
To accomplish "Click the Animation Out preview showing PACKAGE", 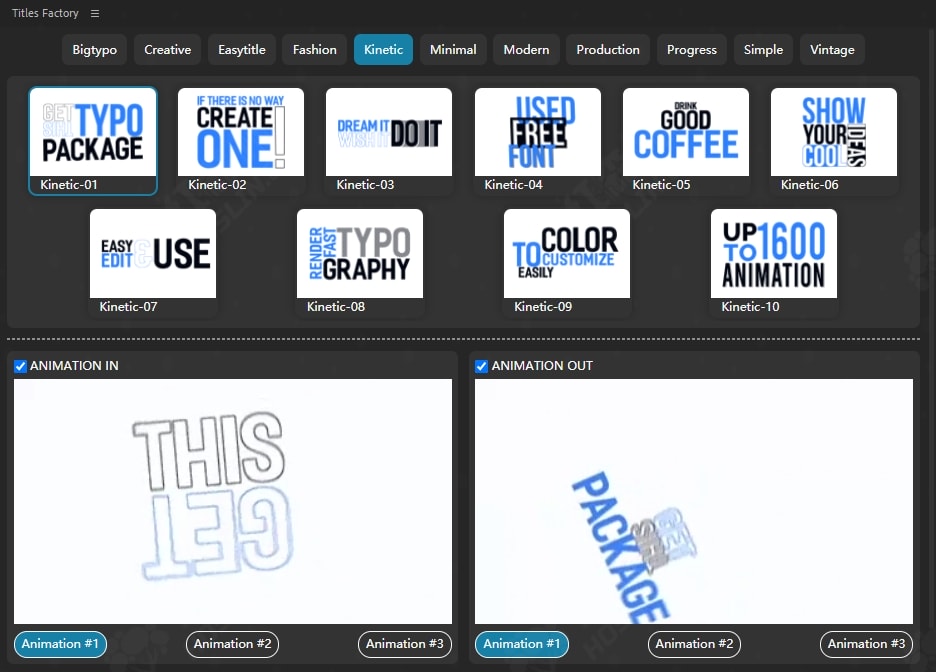I will point(694,501).
